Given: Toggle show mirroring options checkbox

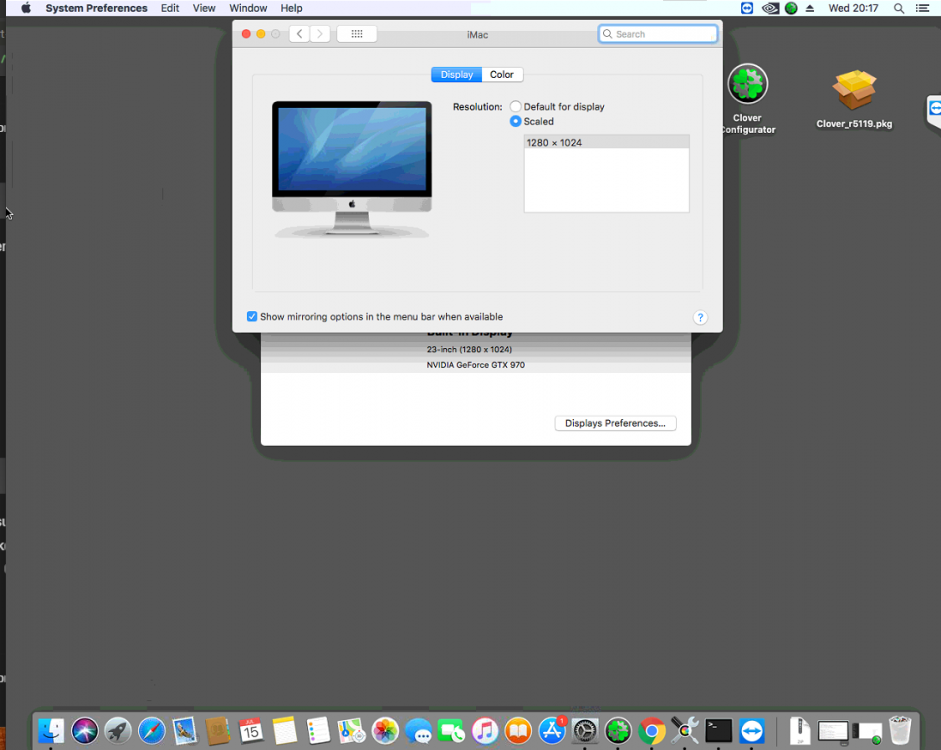Looking at the screenshot, I should click(252, 316).
